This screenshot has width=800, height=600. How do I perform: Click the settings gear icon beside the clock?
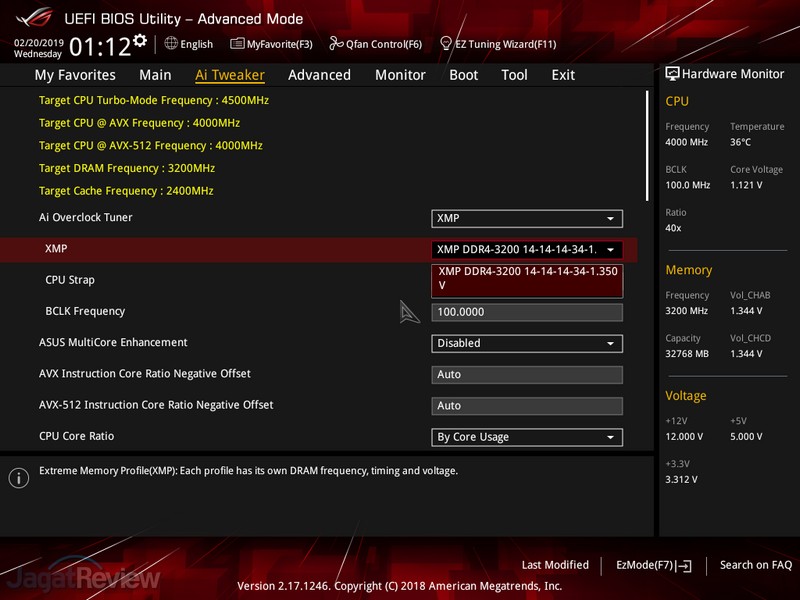[x=140, y=41]
